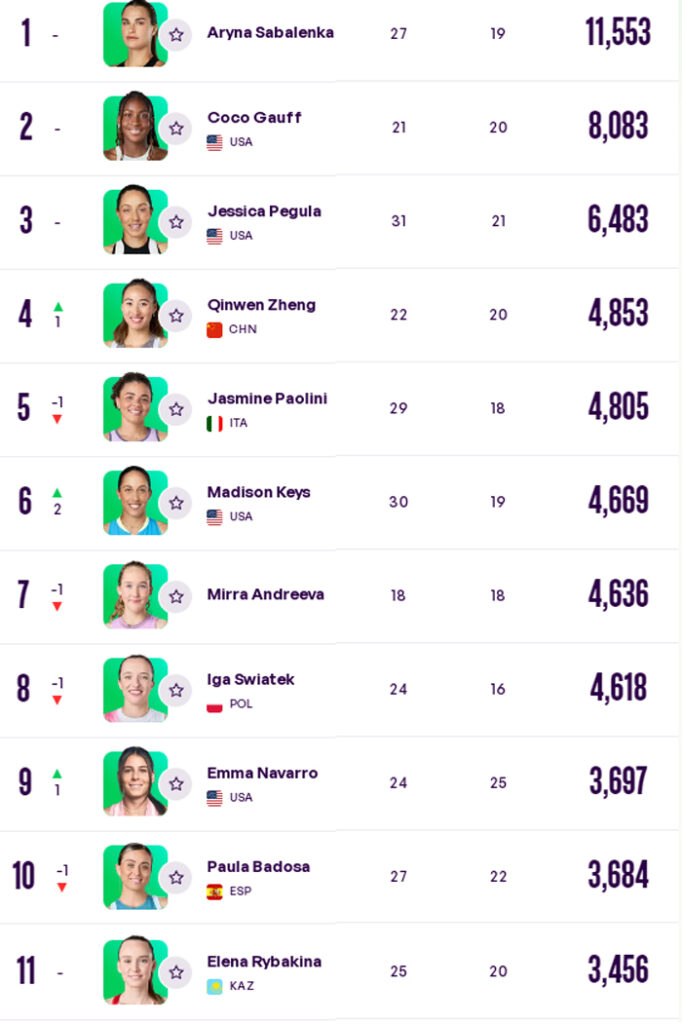The image size is (682, 1024).
Task: Click the star next to Mirra Andreeva
Action: pos(176,596)
